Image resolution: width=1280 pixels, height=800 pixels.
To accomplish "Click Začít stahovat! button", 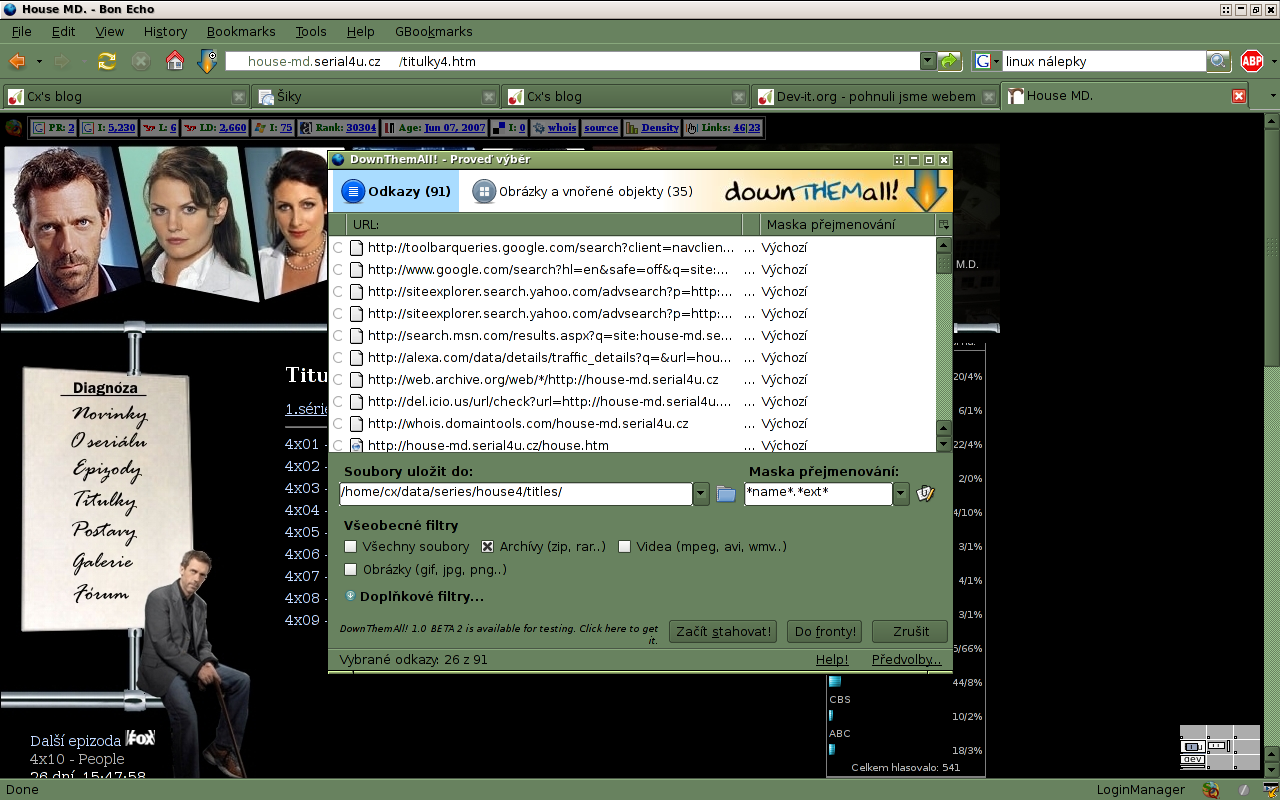I will coord(724,631).
